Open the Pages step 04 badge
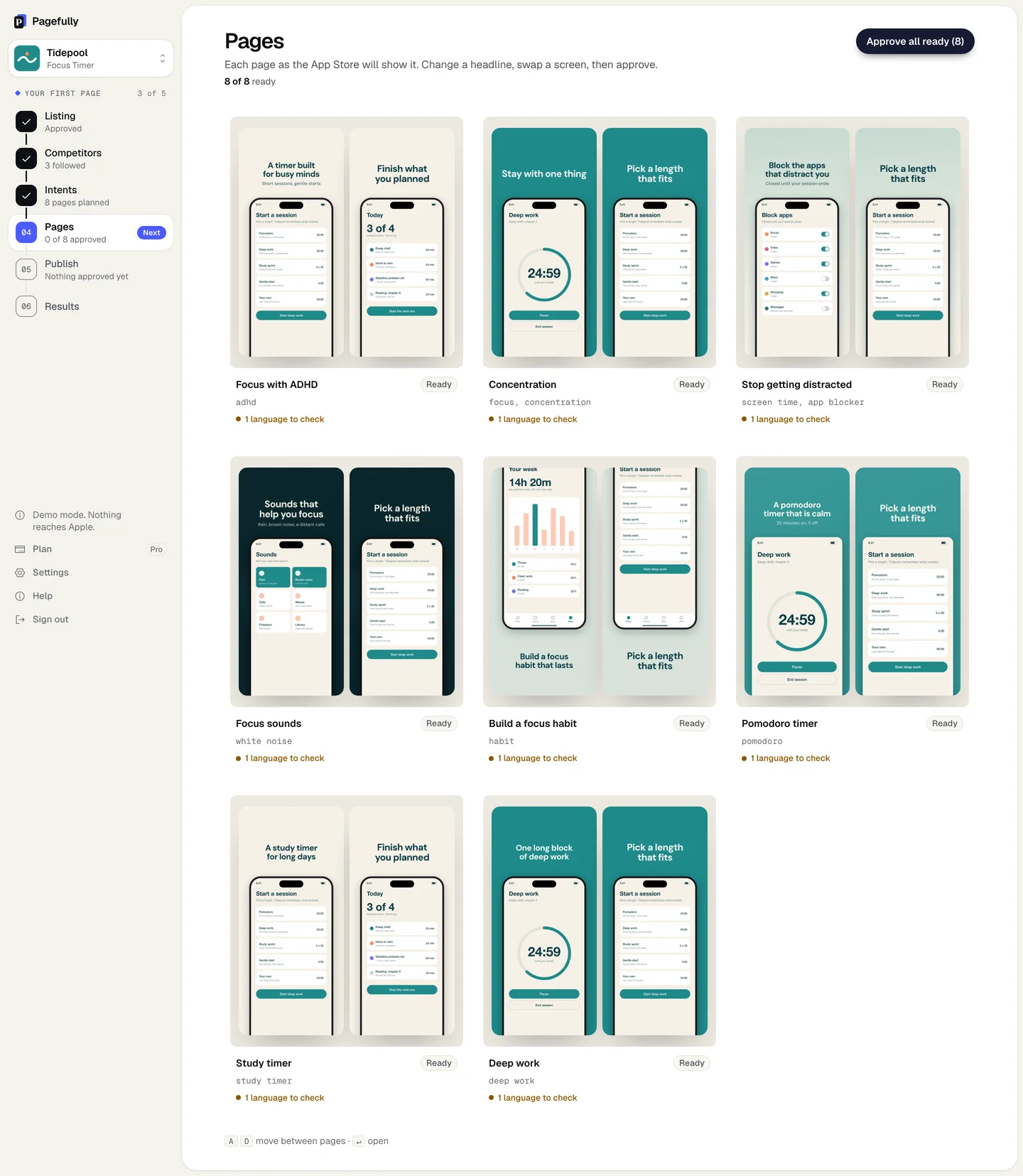The height and width of the screenshot is (1176, 1023). click(x=26, y=232)
